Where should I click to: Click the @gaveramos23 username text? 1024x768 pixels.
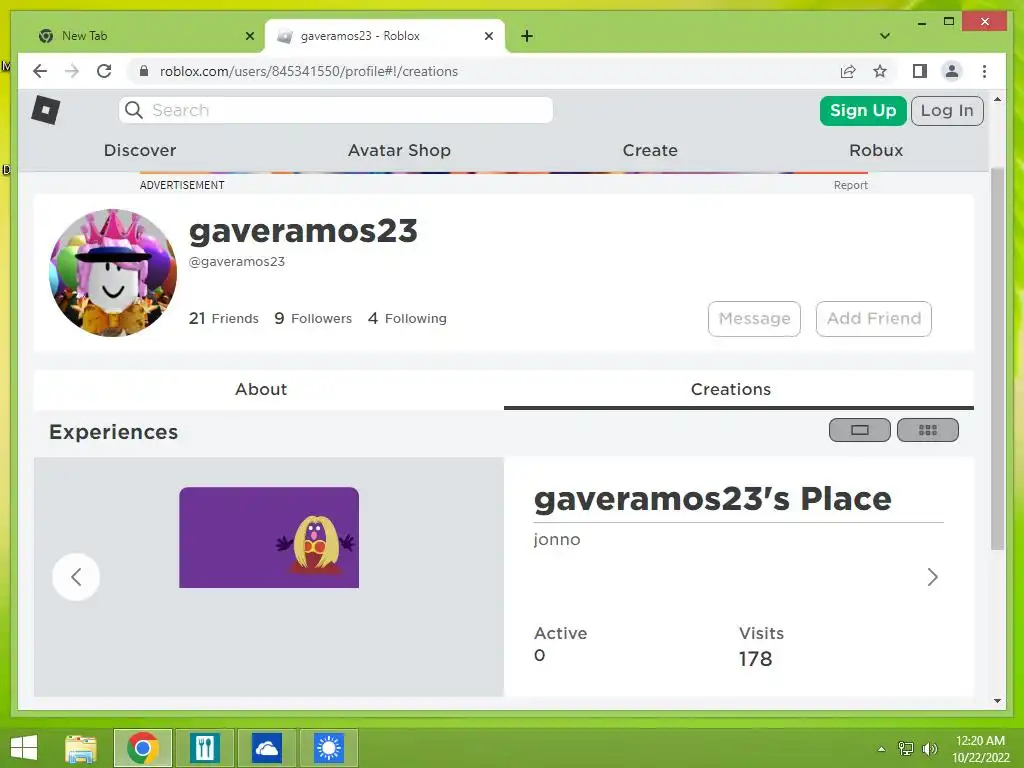tap(236, 261)
